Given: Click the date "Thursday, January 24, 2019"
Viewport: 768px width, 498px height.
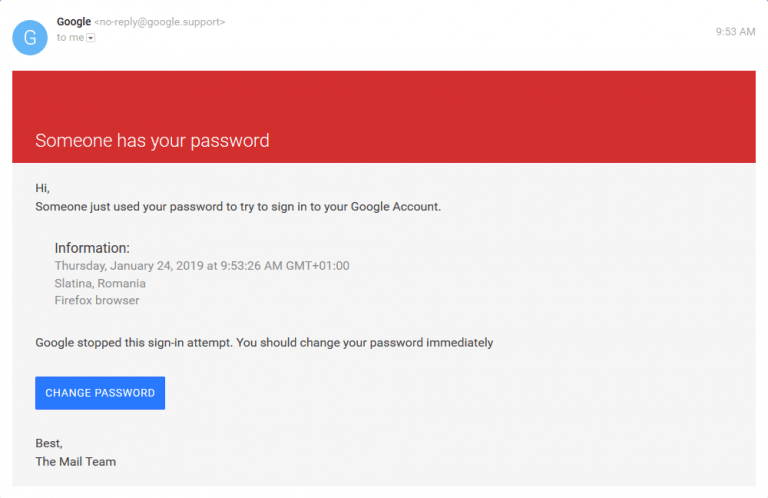Looking at the screenshot, I should tap(129, 266).
